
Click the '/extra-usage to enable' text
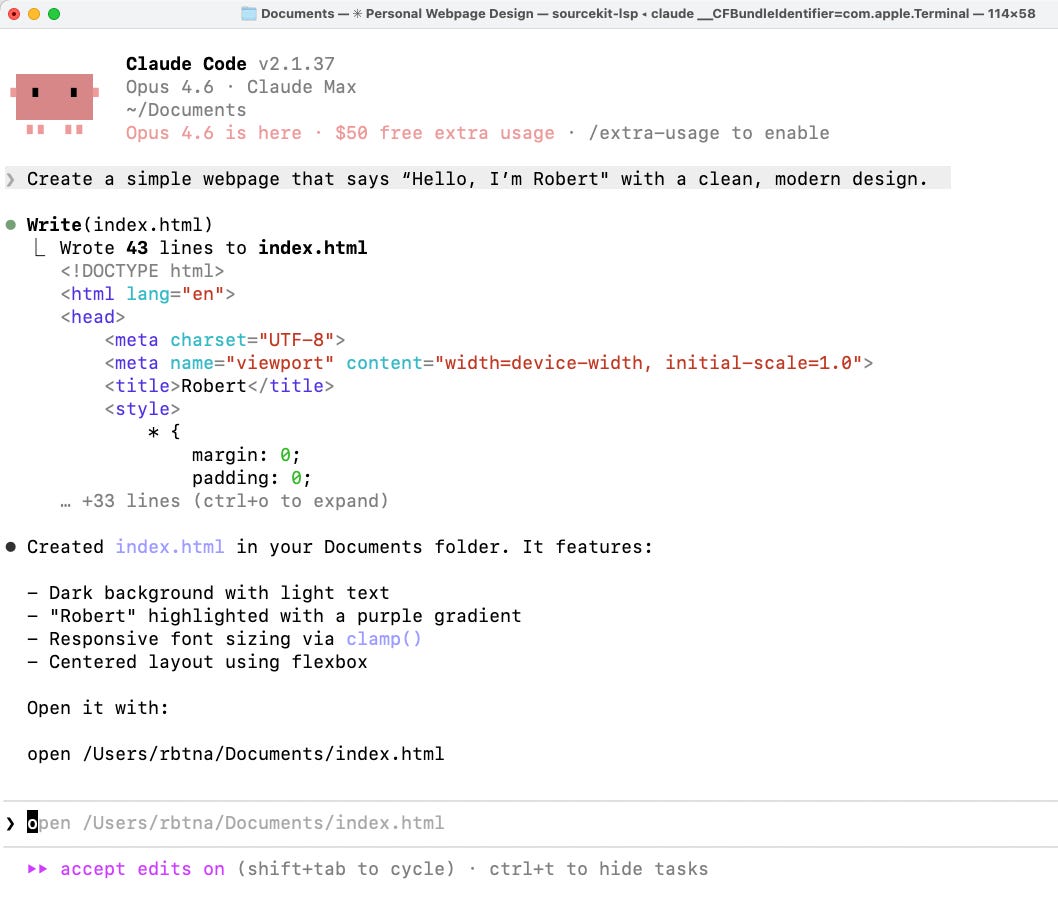pyautogui.click(x=709, y=133)
